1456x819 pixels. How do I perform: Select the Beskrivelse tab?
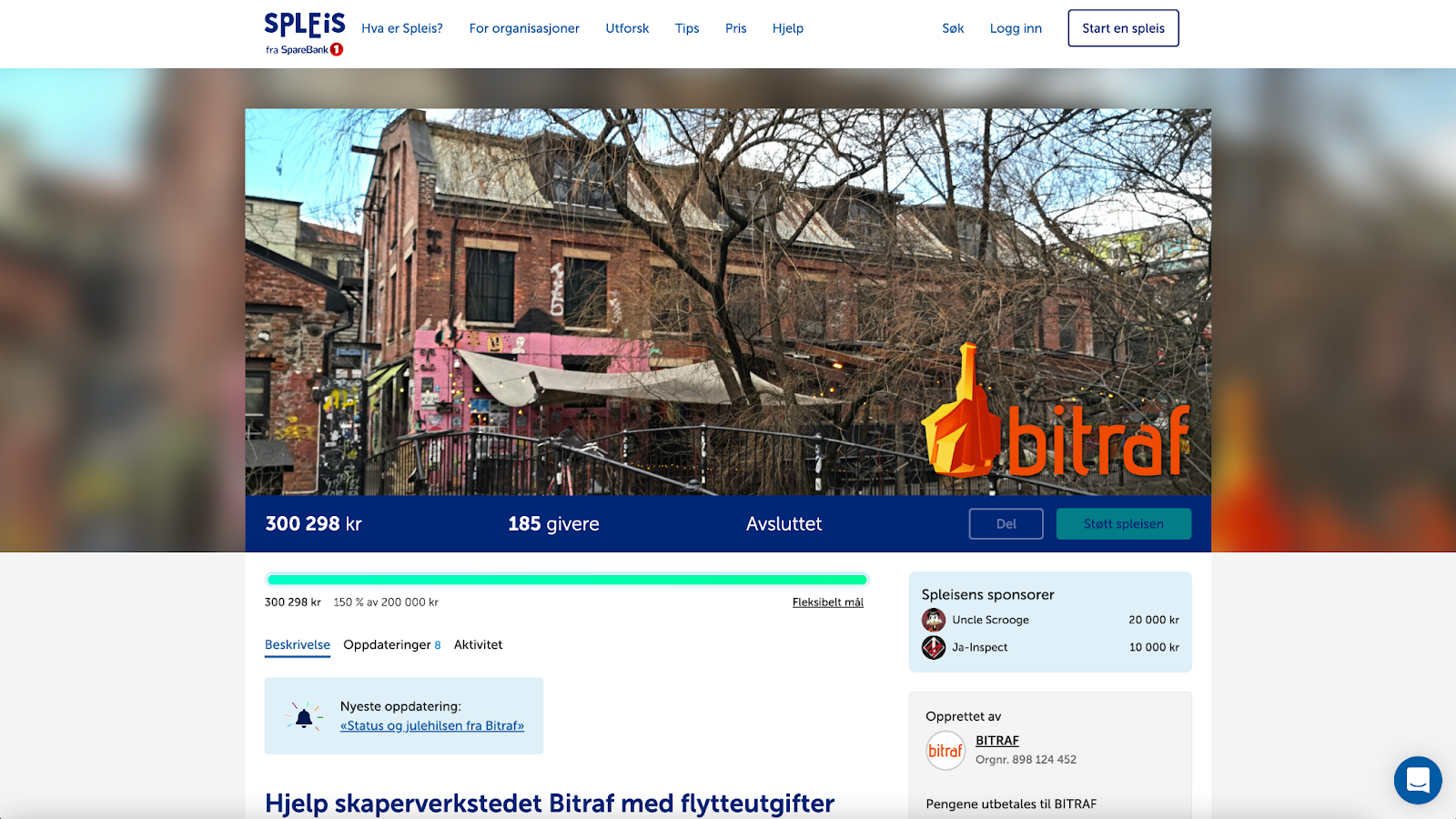(298, 644)
